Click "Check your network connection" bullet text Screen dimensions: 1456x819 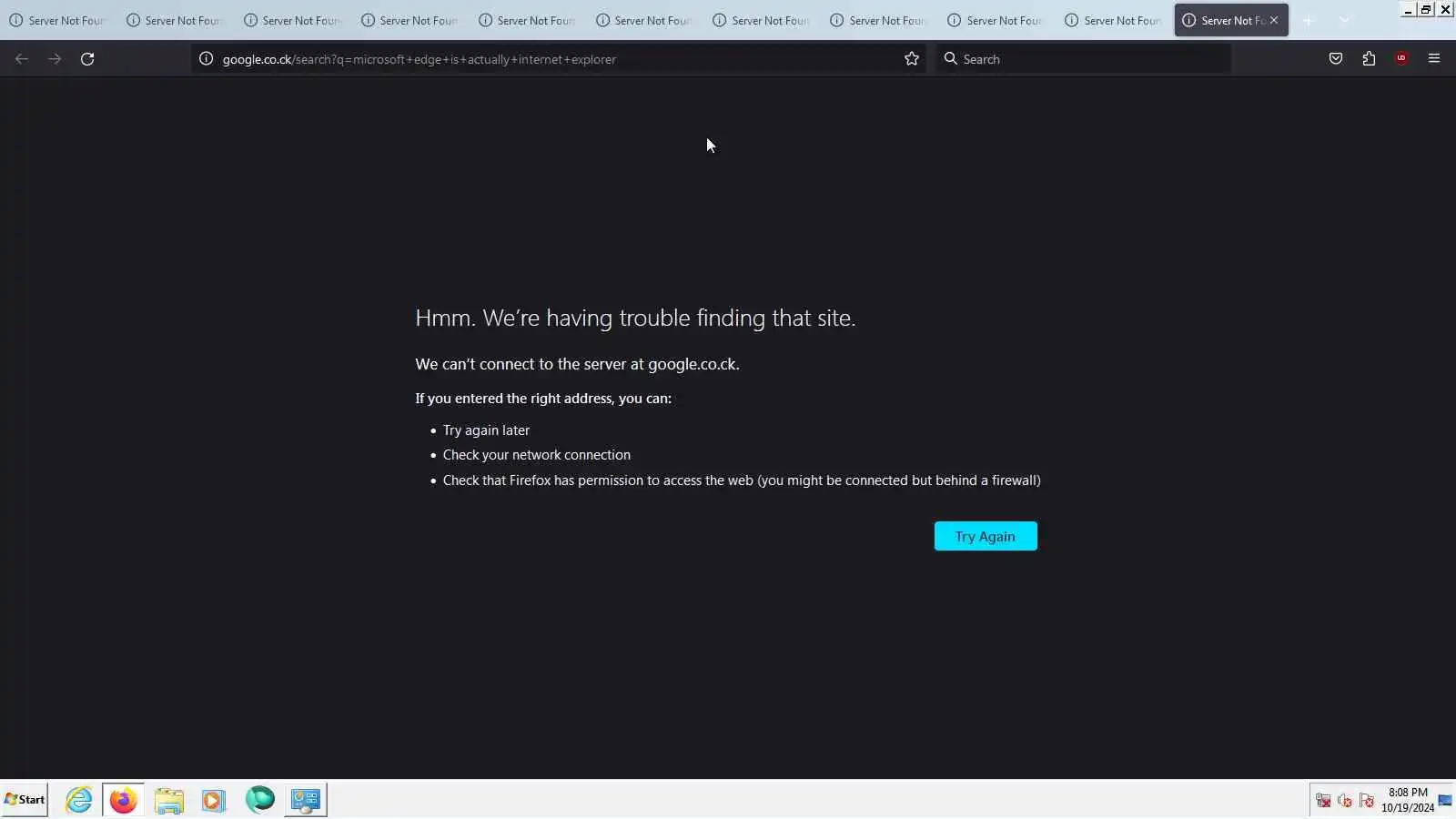point(536,455)
